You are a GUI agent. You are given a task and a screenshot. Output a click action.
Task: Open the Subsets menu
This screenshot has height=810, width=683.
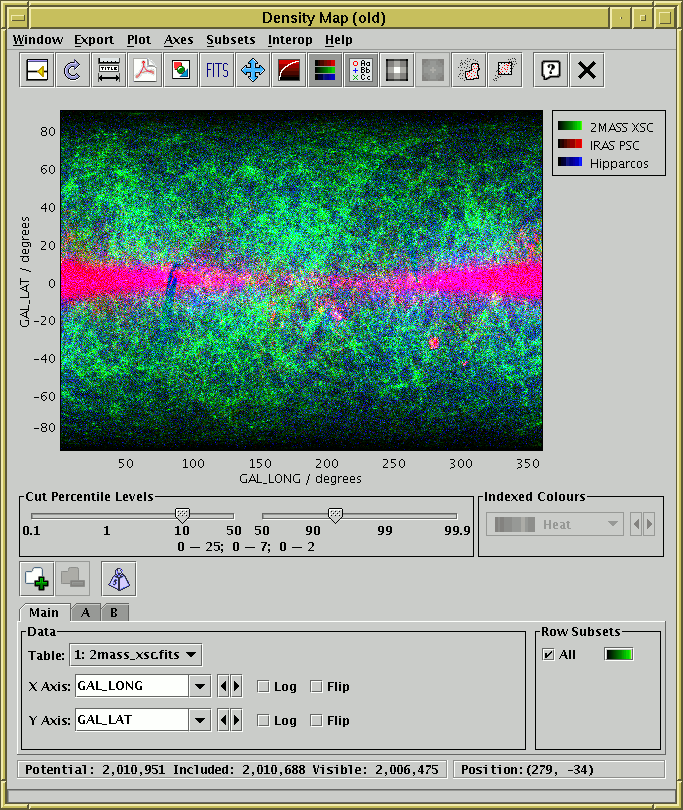pos(230,40)
